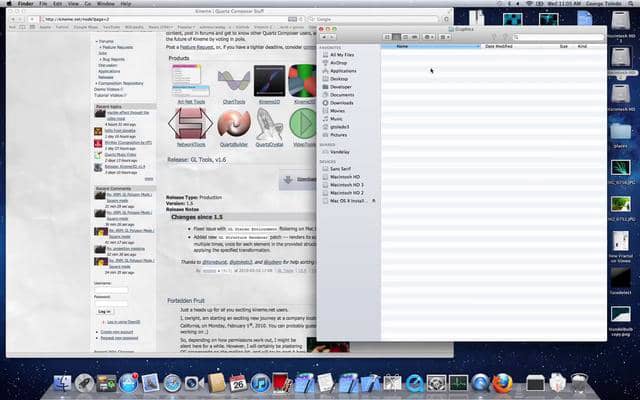Open Documents in the Finder sidebar
Image resolution: width=640 pixels, height=400 pixels.
tap(342, 95)
